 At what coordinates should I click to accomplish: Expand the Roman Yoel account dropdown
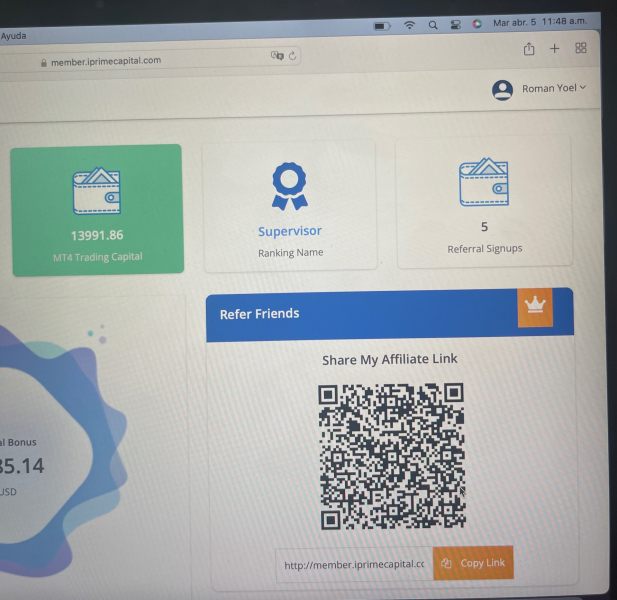click(554, 88)
